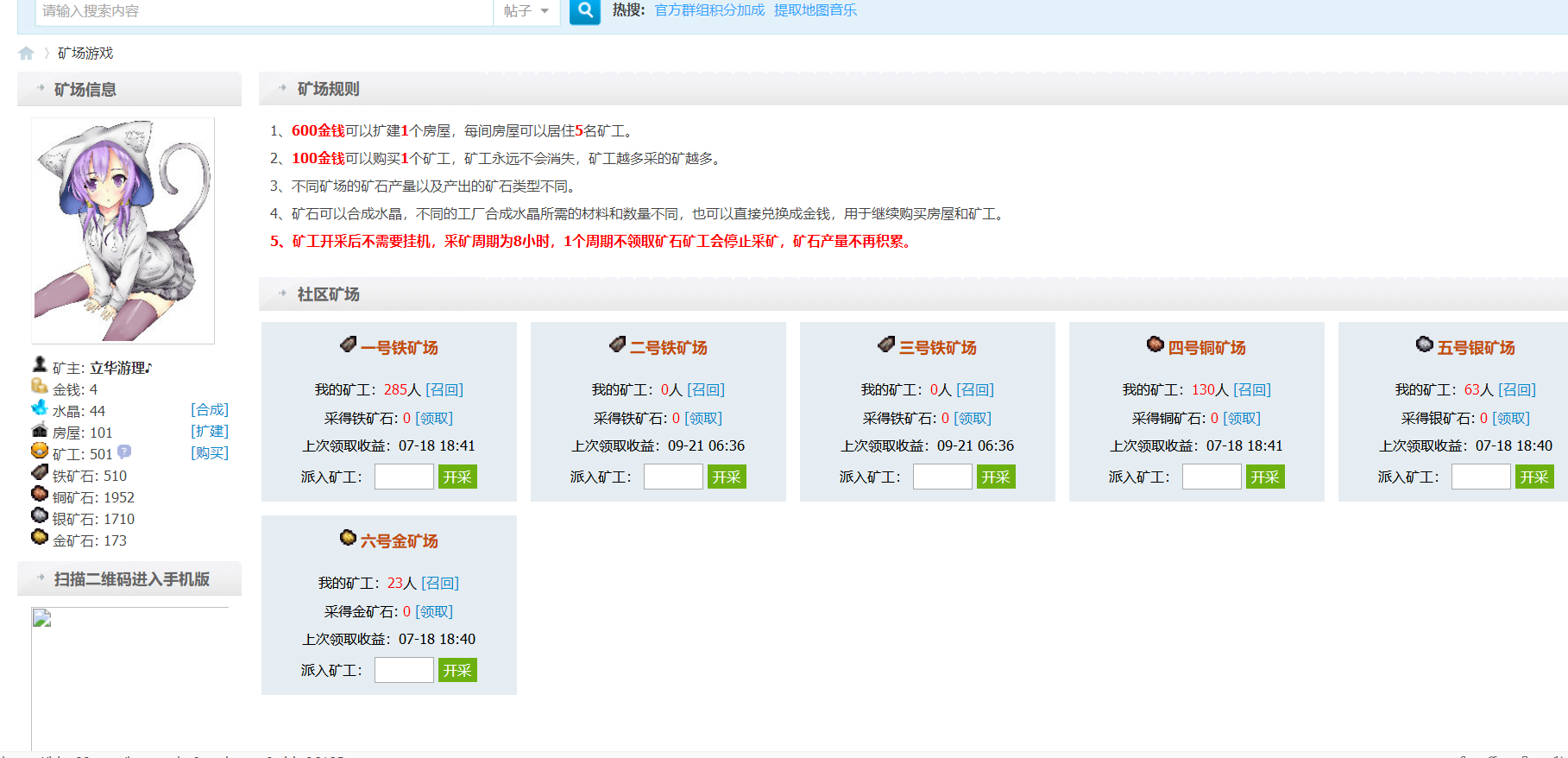Click the 一号铁矿场 title

click(x=400, y=348)
